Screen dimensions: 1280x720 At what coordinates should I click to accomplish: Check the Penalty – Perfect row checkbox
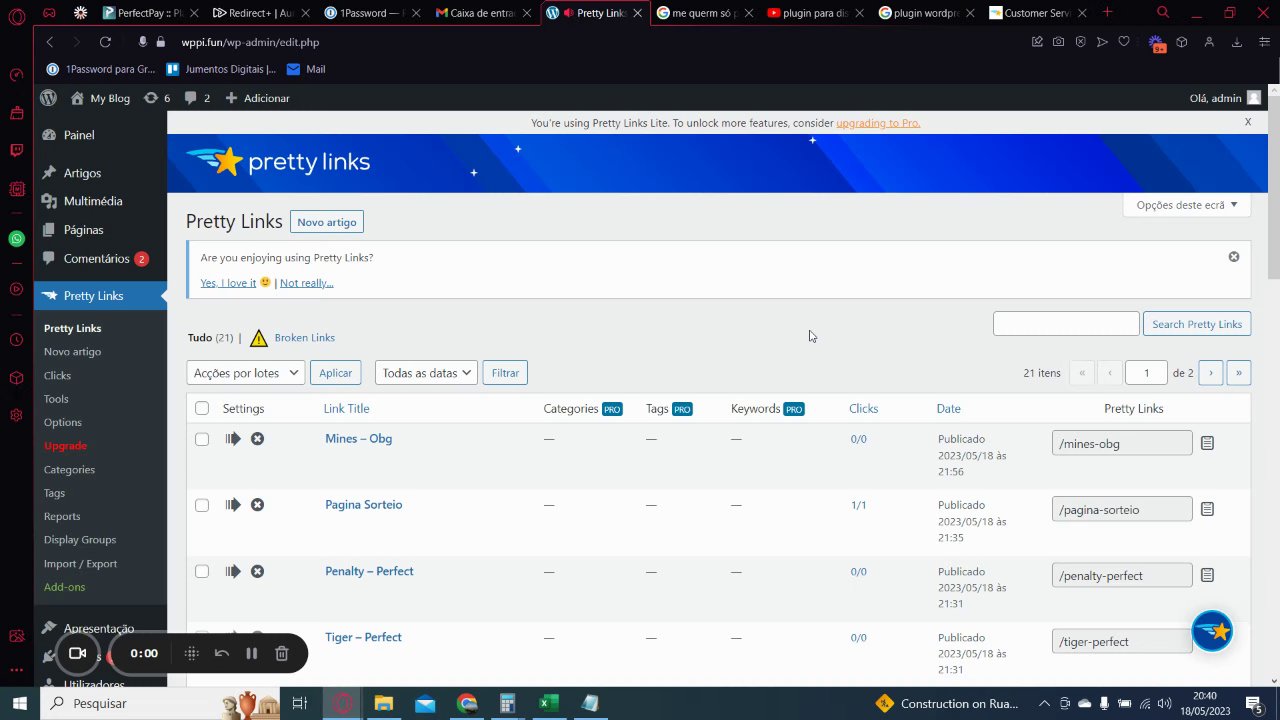click(202, 571)
